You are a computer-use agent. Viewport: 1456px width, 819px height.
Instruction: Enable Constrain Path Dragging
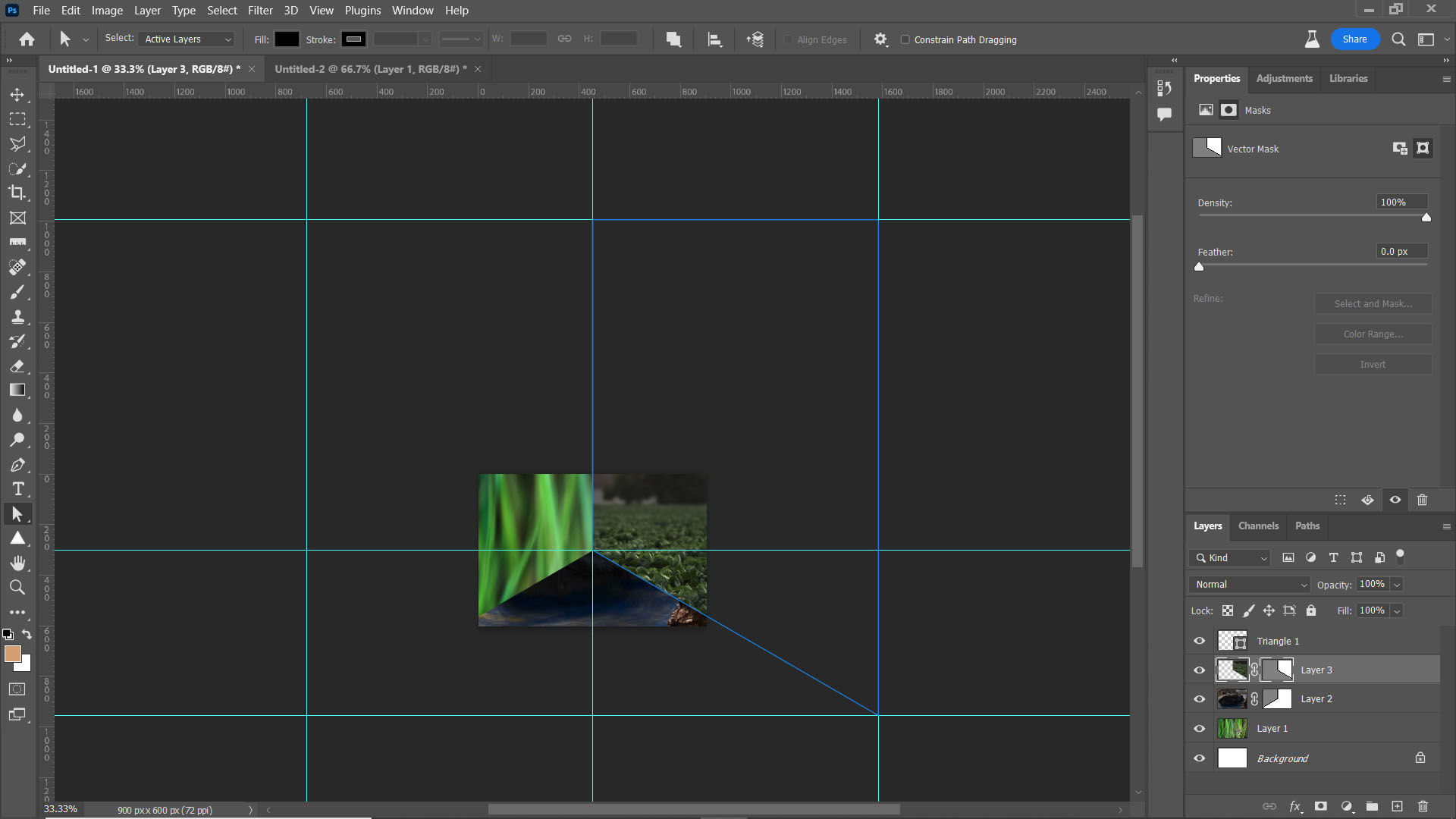pyautogui.click(x=905, y=39)
